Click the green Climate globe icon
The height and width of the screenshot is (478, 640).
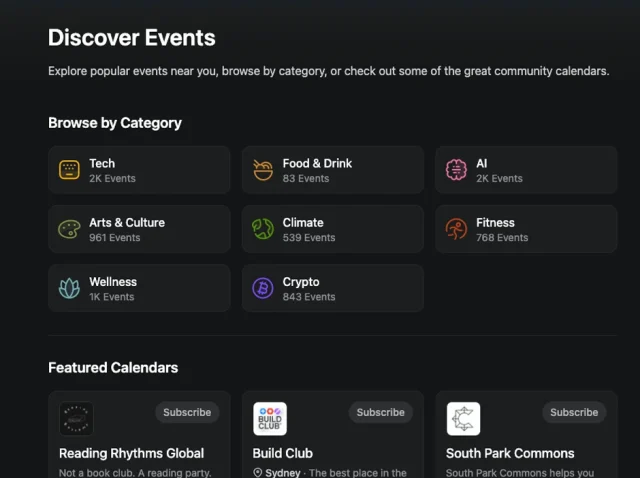(262, 229)
